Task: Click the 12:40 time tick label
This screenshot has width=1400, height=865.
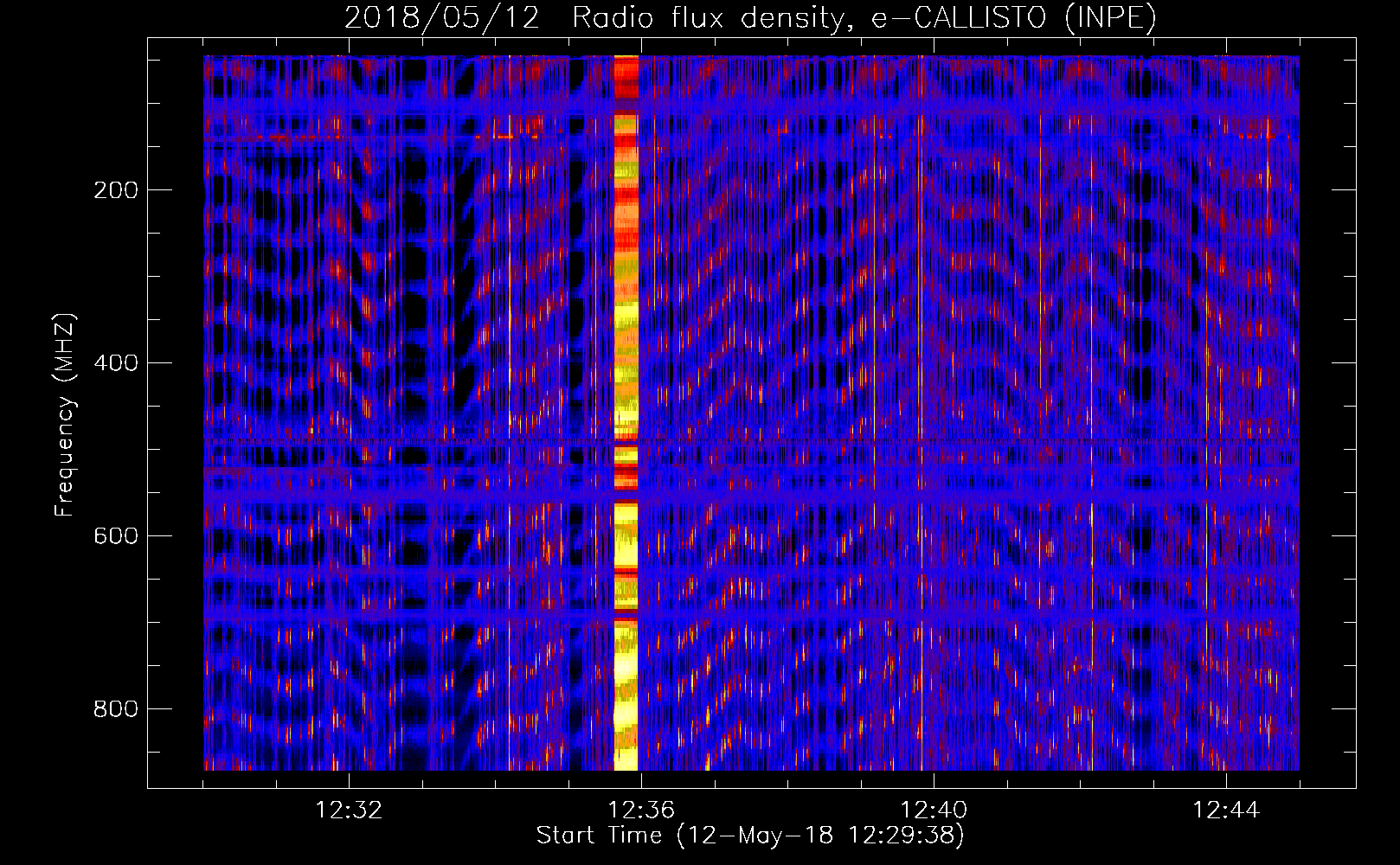Action: 934,811
